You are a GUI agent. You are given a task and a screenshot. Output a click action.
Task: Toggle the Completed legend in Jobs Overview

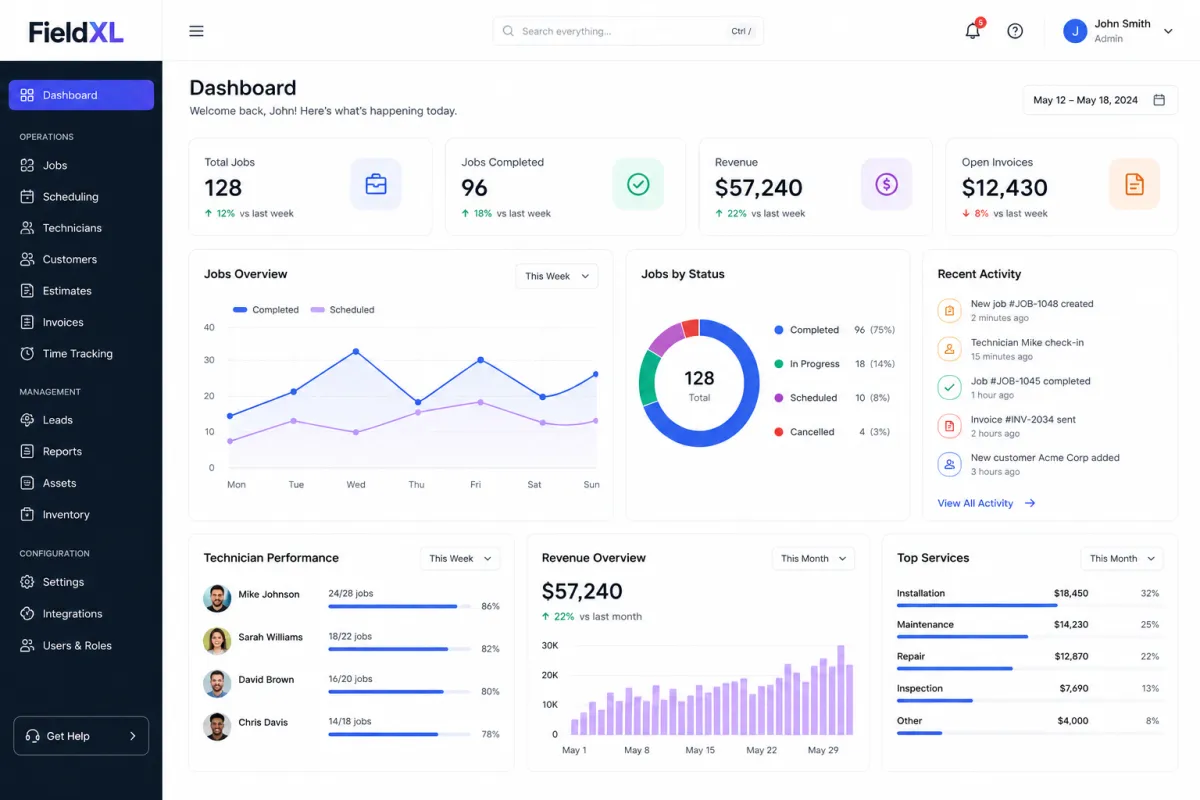(265, 310)
